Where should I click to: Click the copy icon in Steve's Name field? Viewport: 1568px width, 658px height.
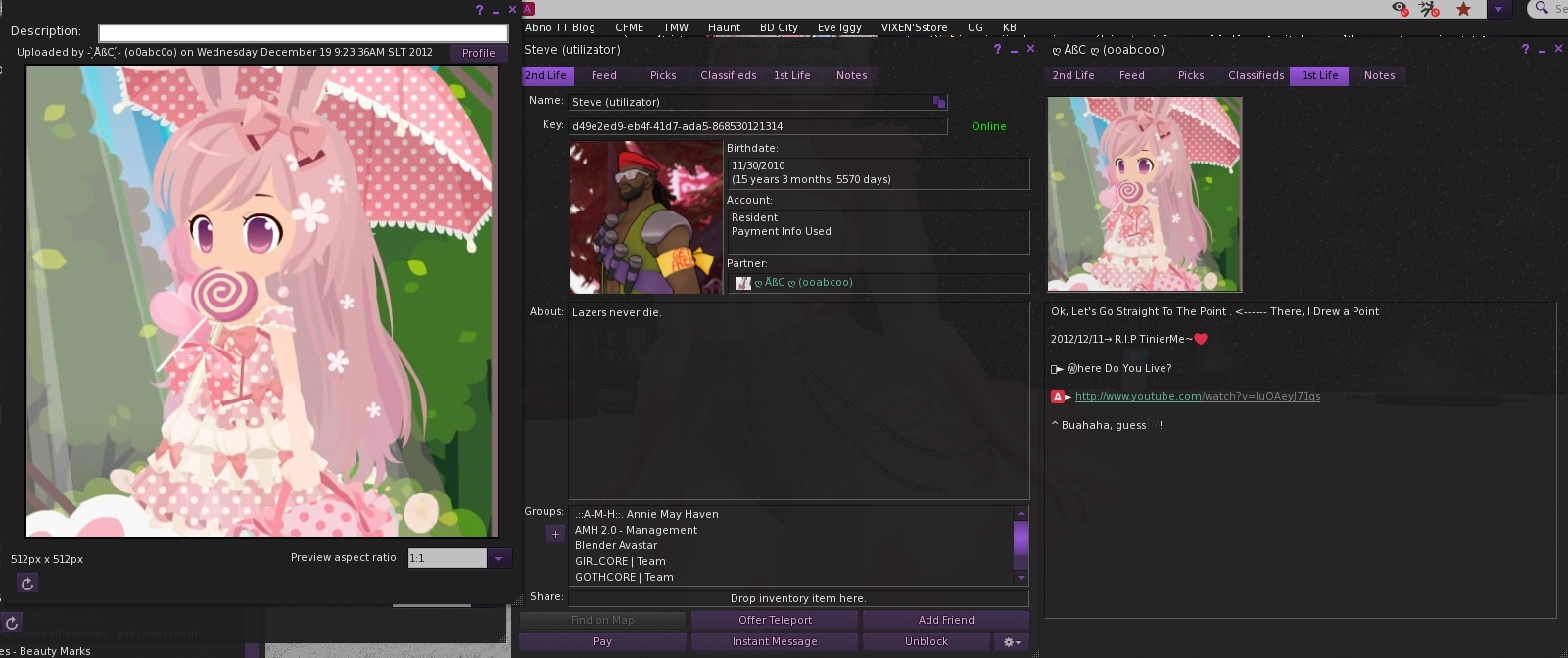click(x=939, y=102)
